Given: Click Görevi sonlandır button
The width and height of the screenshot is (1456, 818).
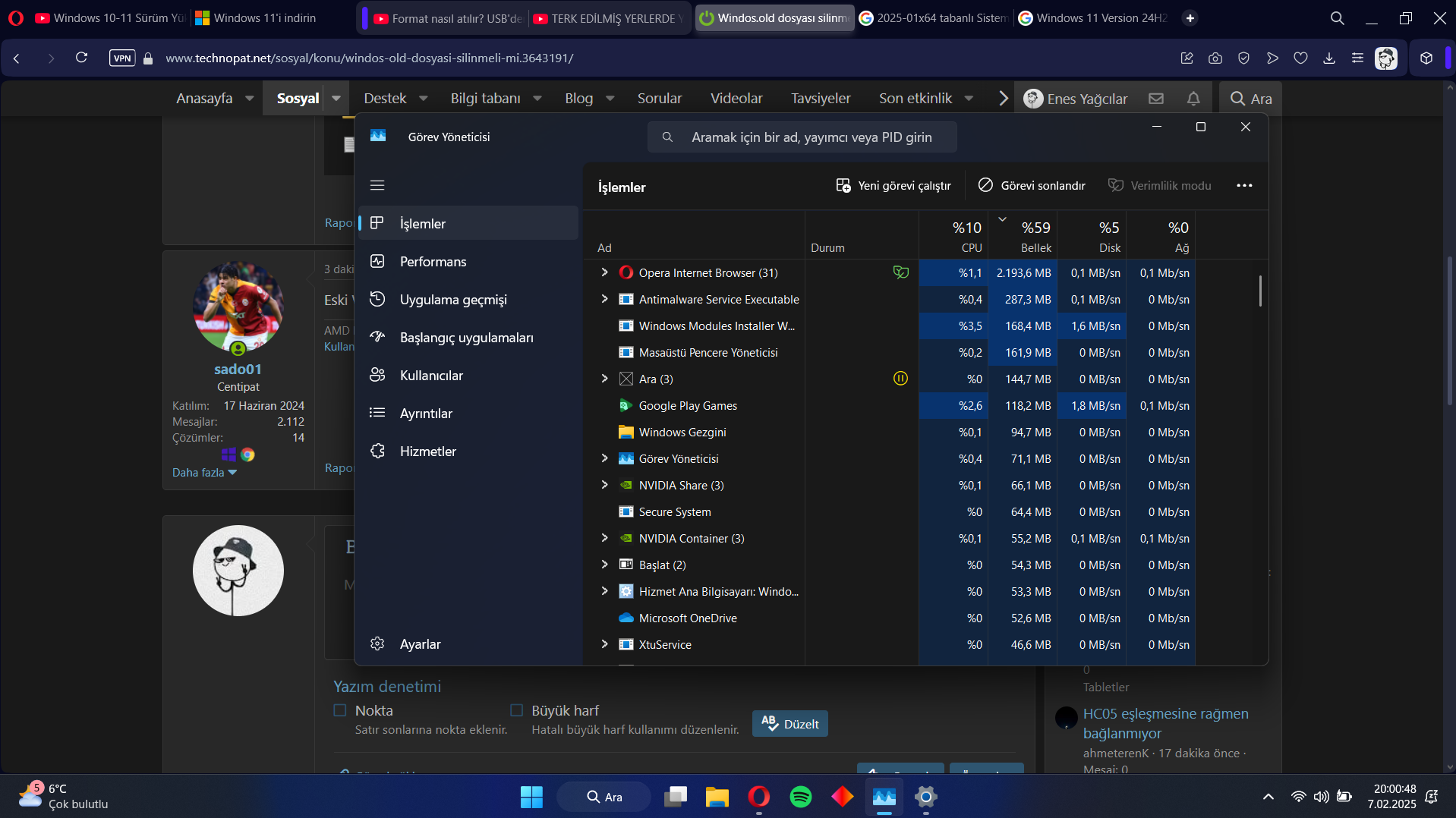Looking at the screenshot, I should (1032, 186).
